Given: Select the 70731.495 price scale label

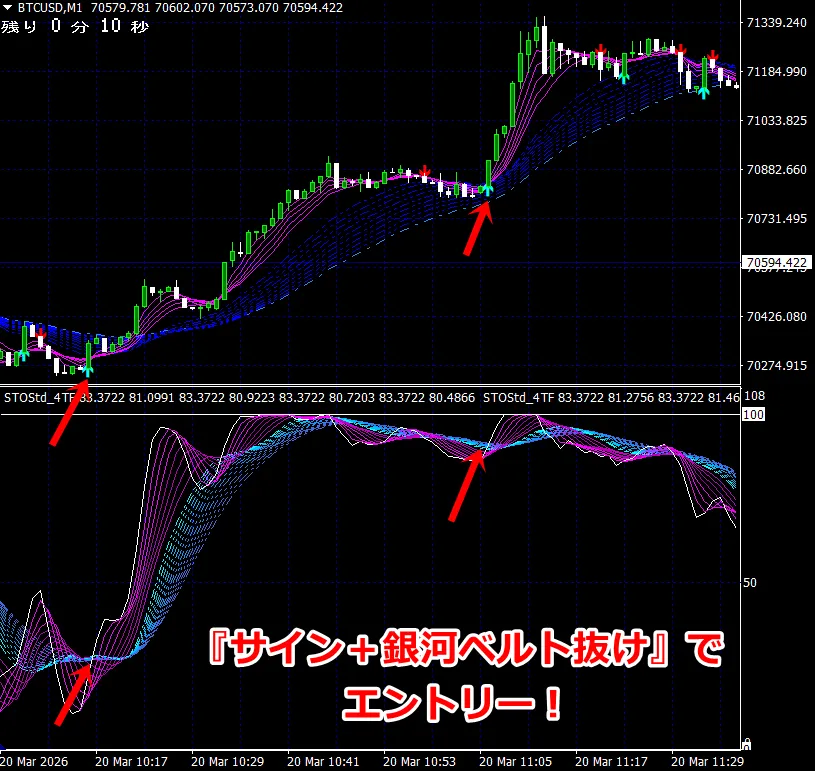Looking at the screenshot, I should [777, 218].
